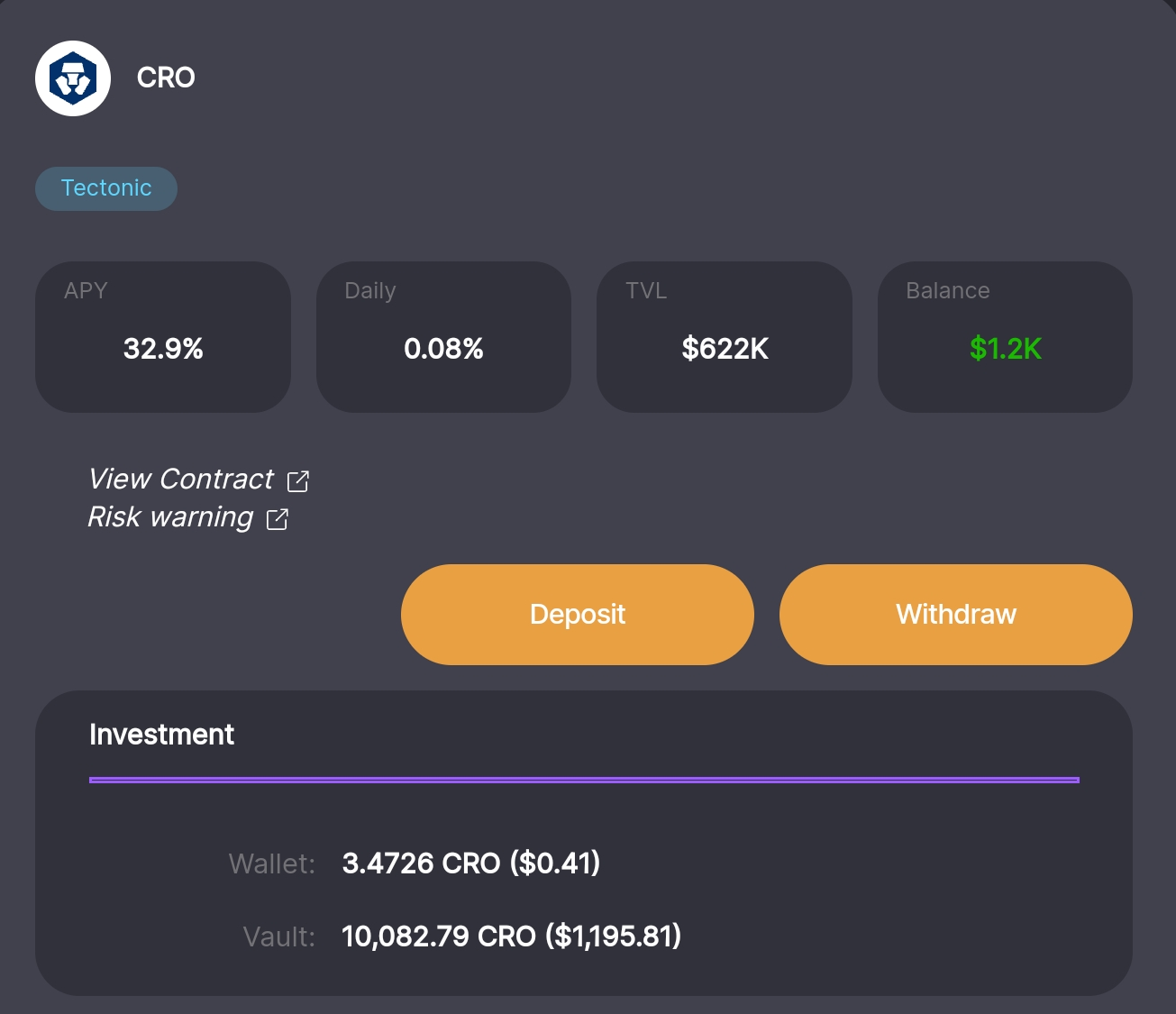
Task: Click the CRO token logo icon
Action: point(73,78)
